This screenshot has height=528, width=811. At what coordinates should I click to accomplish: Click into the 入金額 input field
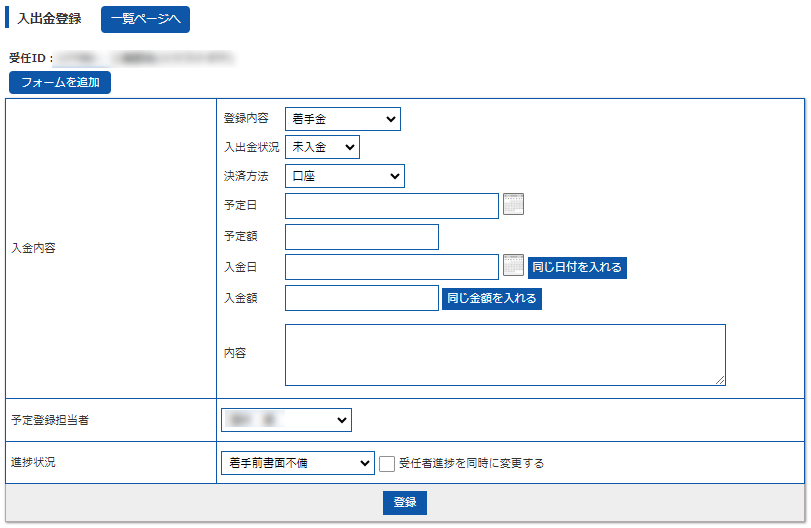pyautogui.click(x=361, y=298)
